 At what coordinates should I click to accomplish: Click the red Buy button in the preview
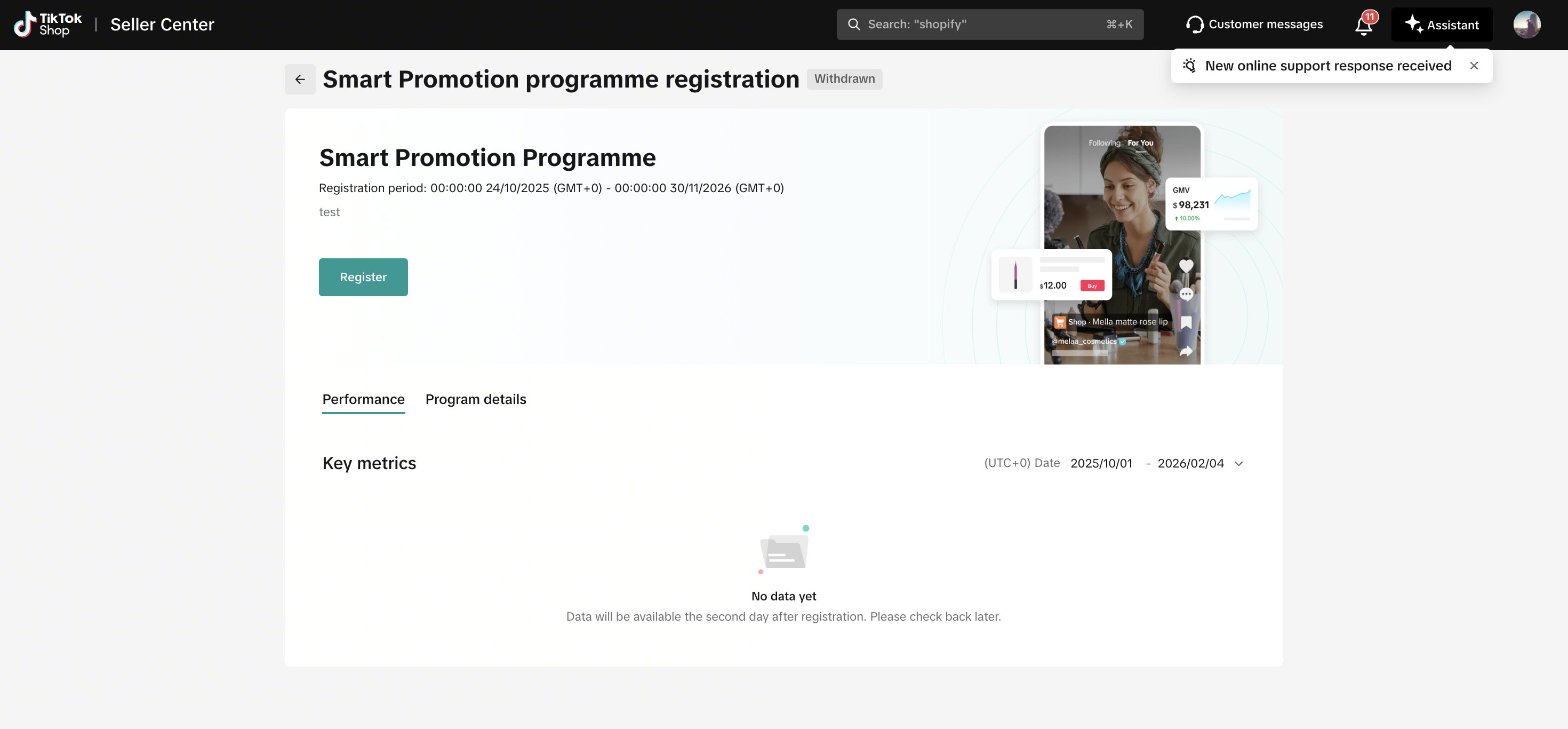pos(1092,286)
